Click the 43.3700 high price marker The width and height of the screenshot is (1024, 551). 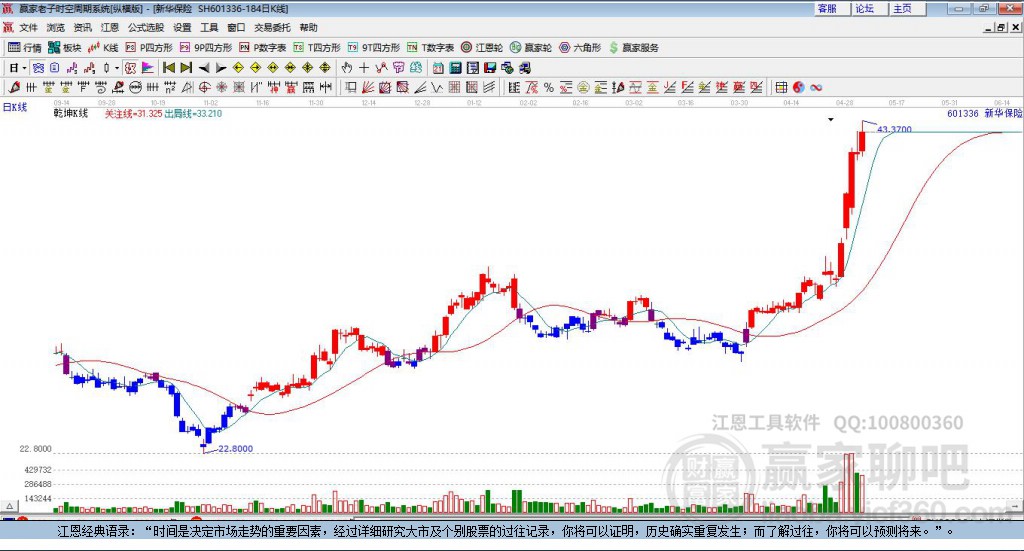coord(894,129)
